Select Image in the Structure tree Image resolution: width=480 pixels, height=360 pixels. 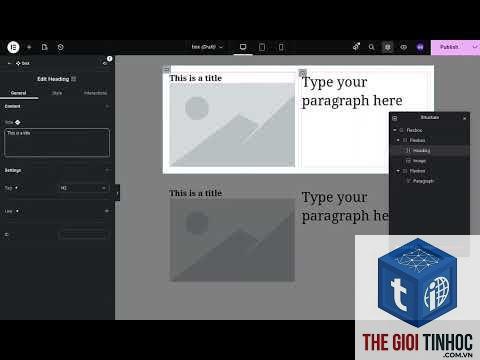(x=419, y=161)
